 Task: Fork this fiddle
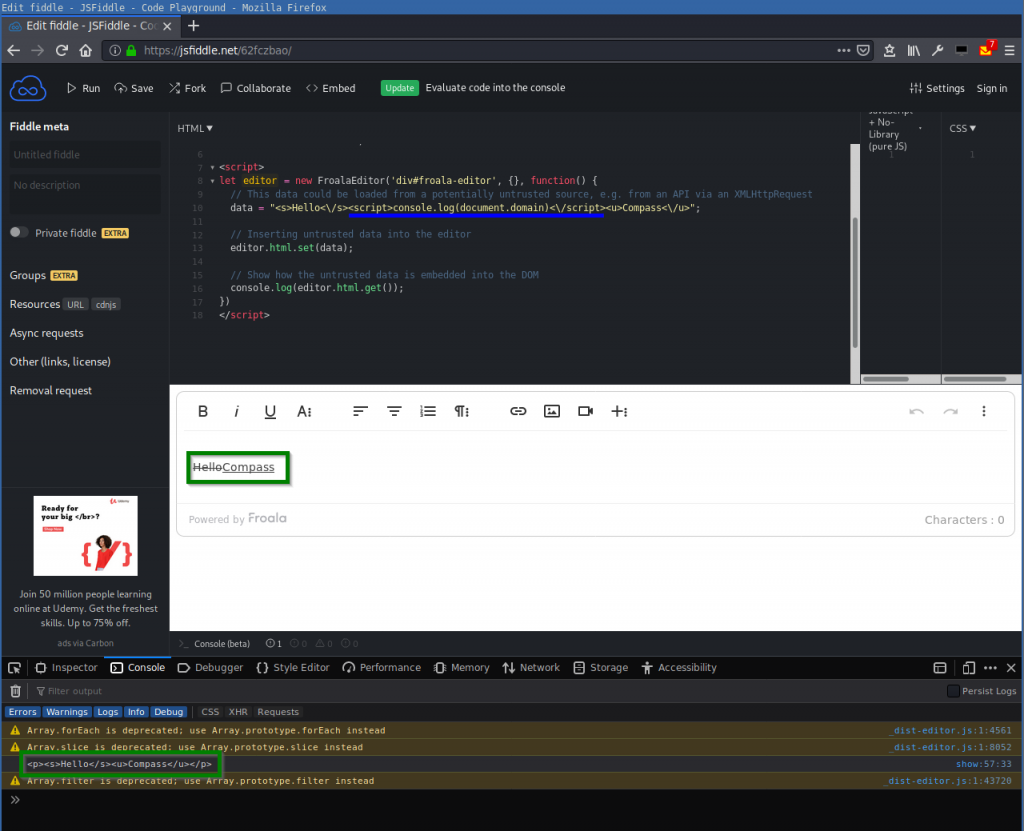coord(187,88)
